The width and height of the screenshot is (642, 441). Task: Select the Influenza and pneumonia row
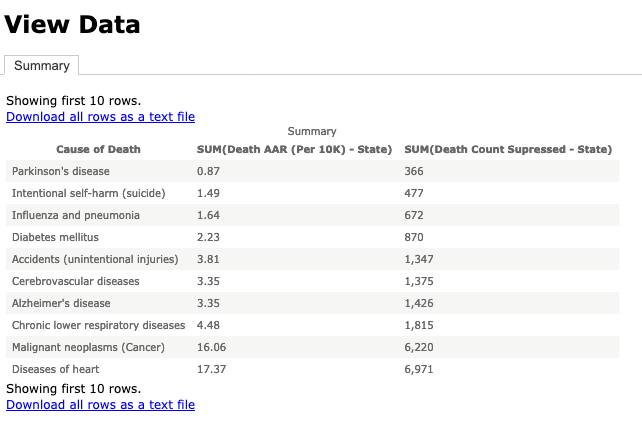[312, 215]
